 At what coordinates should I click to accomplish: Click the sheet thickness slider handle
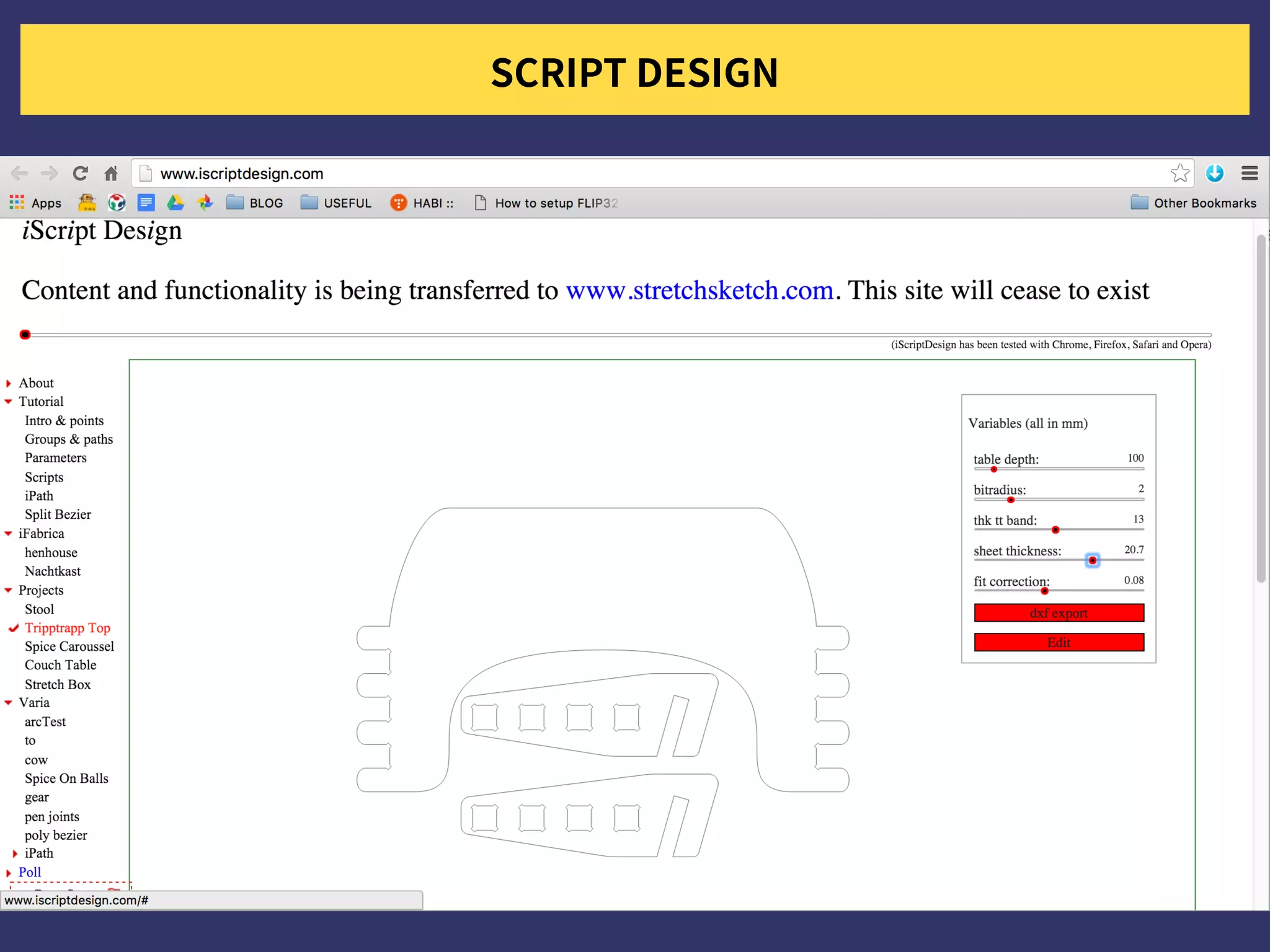(x=1093, y=560)
